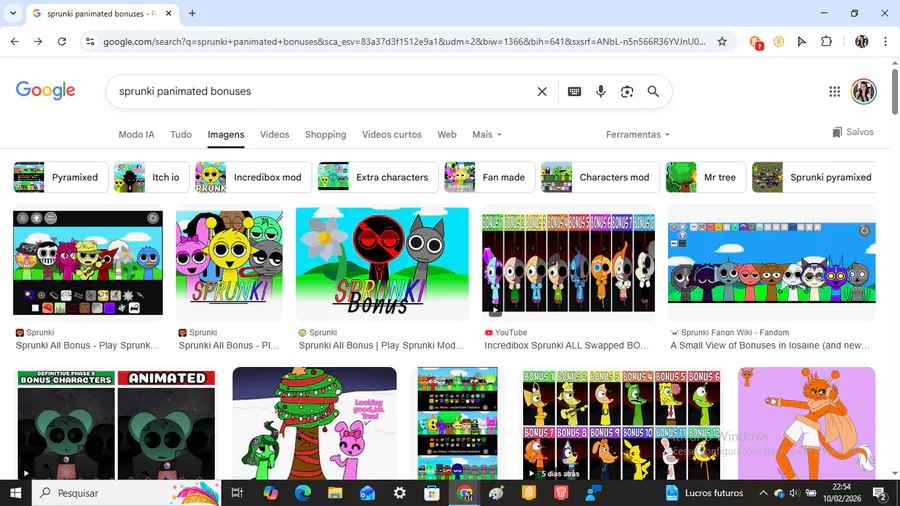This screenshot has width=900, height=506.
Task: Launch Microsoft Edge from the taskbar
Action: pos(302,493)
